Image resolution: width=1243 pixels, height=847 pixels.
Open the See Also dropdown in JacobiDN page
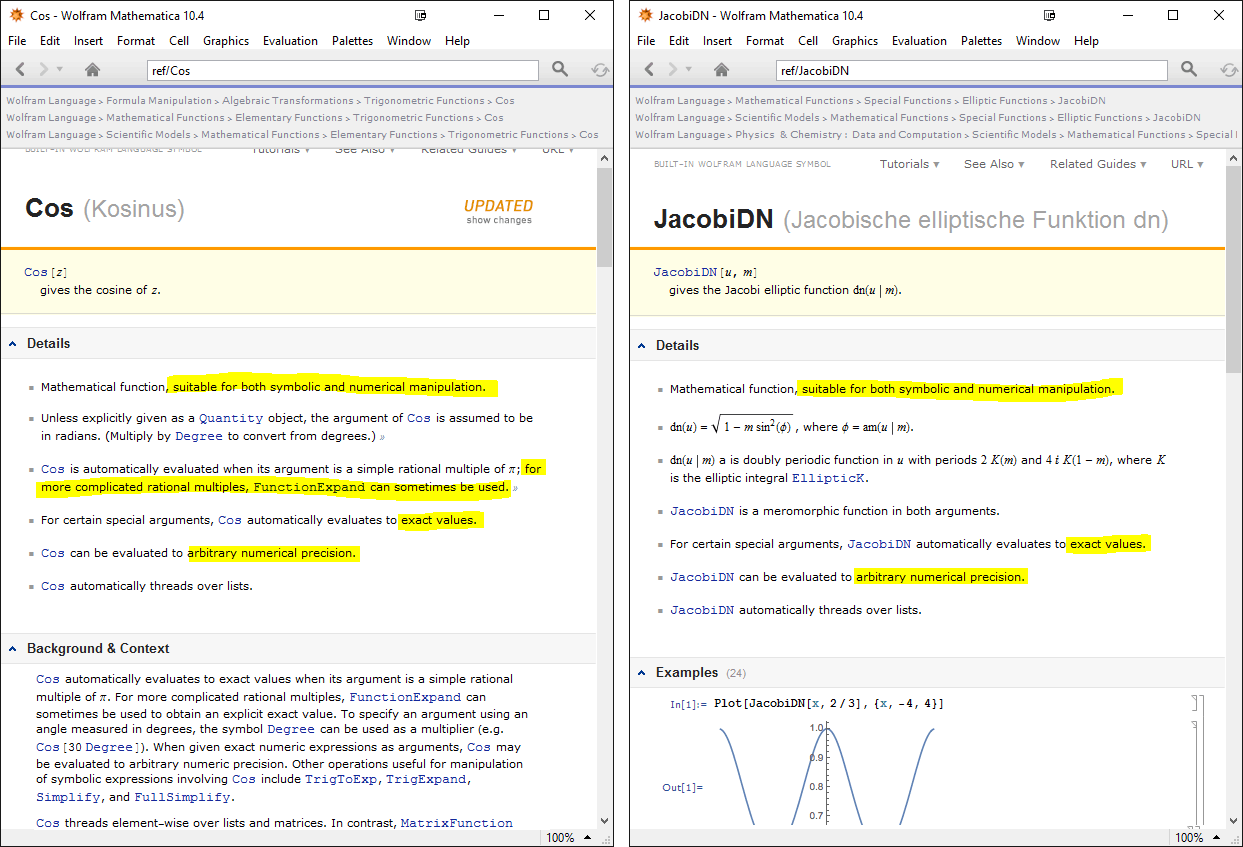(994, 164)
